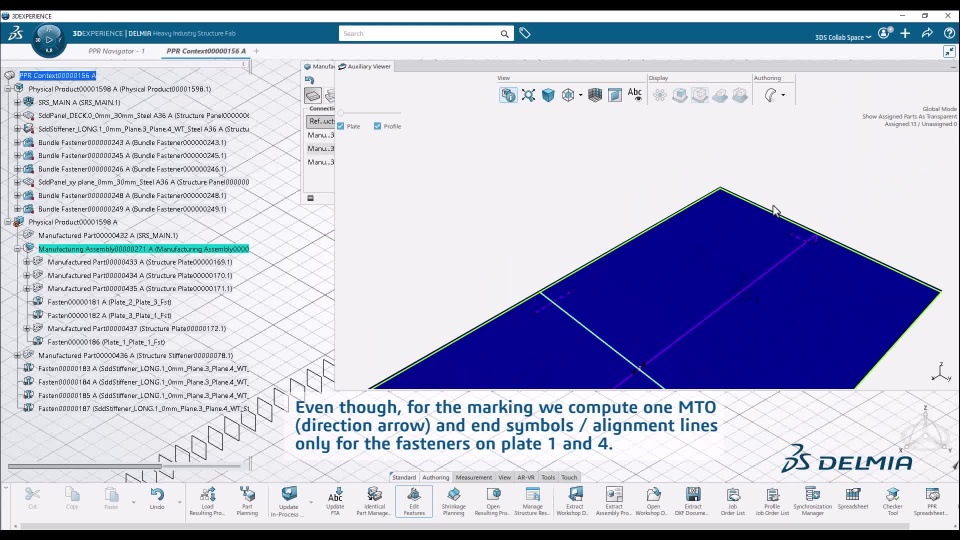Select Fasten00000186 tree item

point(106,342)
